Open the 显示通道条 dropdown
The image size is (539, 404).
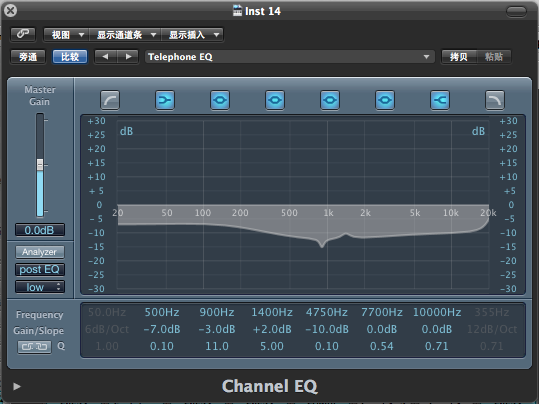pos(125,35)
